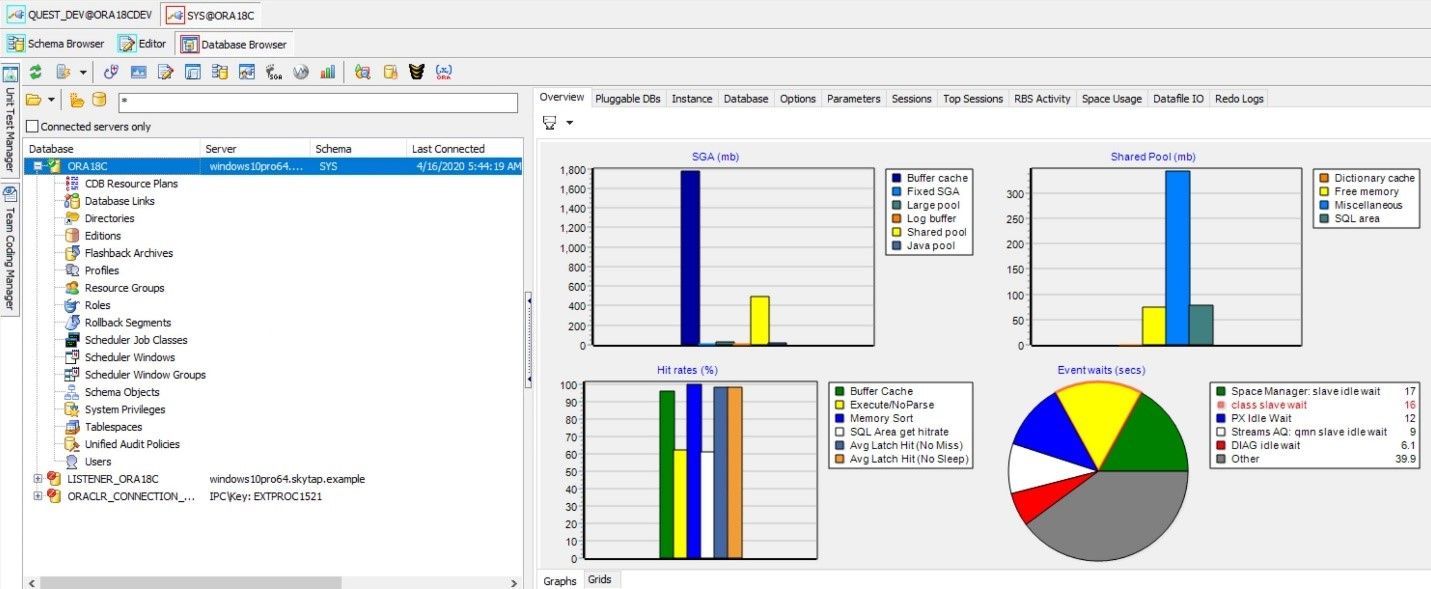
Task: Click DIAG idle wait legend swatch
Action: click(1220, 446)
